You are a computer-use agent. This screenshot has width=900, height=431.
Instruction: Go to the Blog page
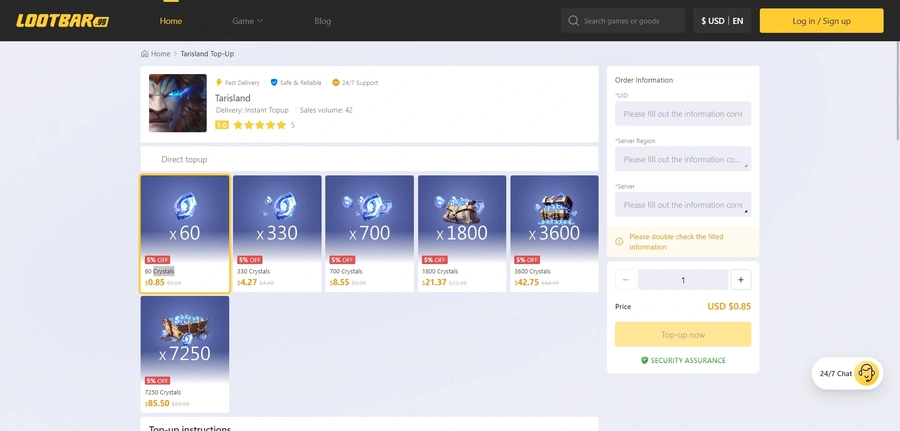pyautogui.click(x=323, y=21)
